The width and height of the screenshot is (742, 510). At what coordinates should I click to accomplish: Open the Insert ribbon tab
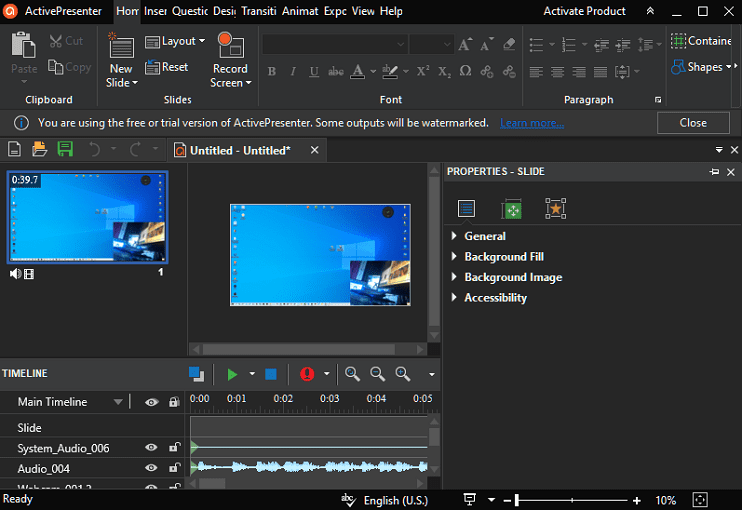(155, 11)
